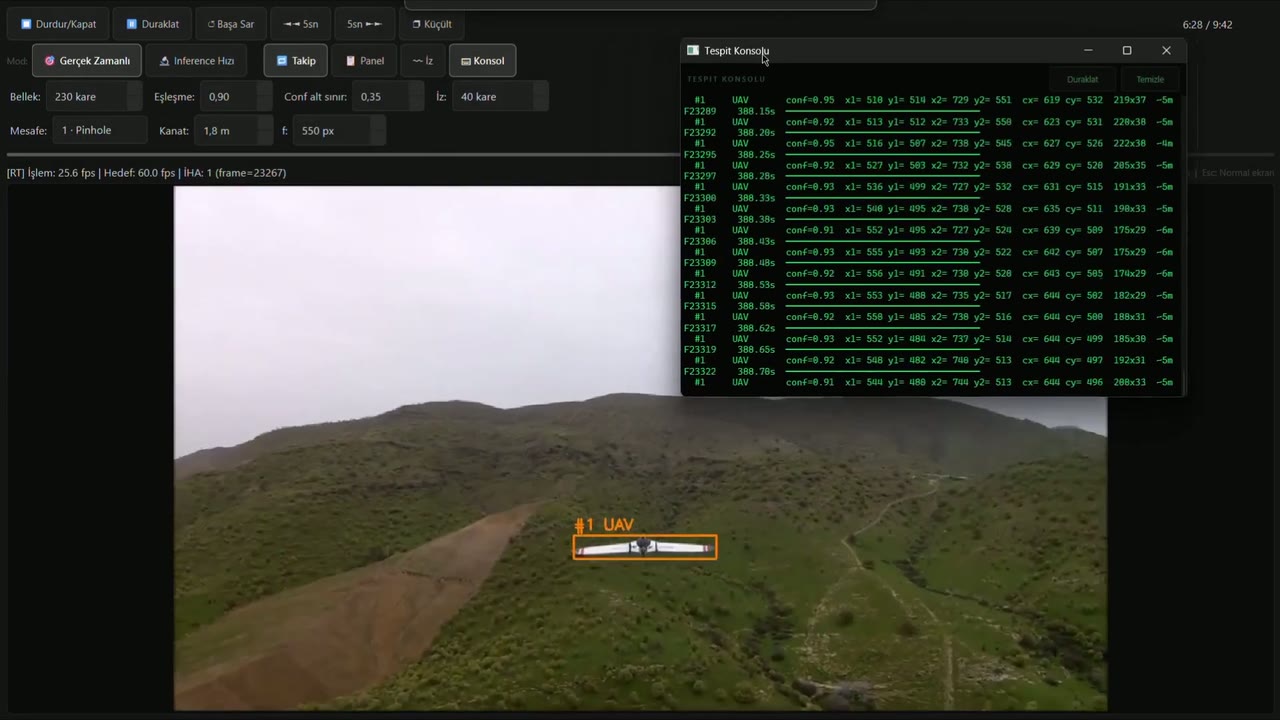Click the İz 40 kare field
The height and width of the screenshot is (720, 1280).
(500, 97)
